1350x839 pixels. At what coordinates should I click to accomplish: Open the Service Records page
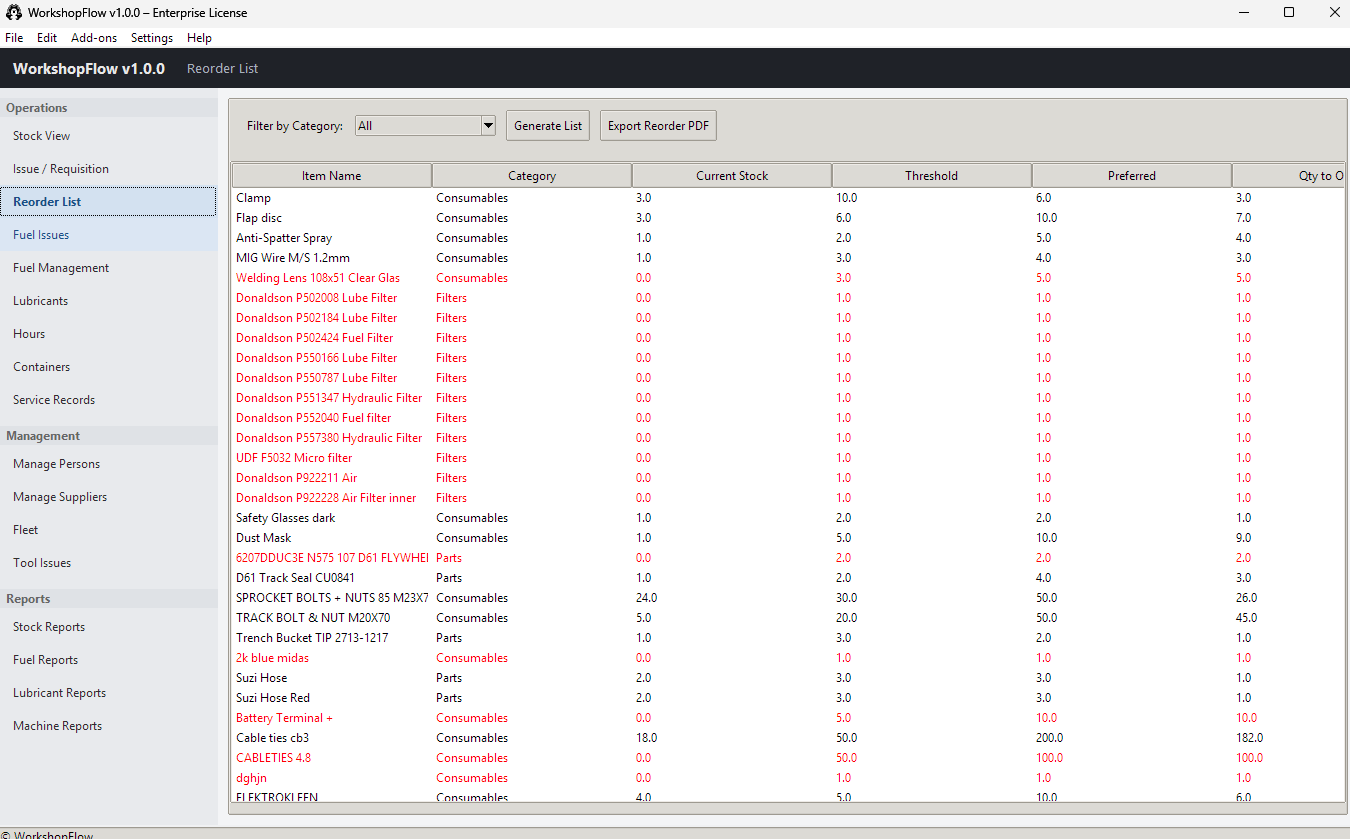pyautogui.click(x=53, y=399)
